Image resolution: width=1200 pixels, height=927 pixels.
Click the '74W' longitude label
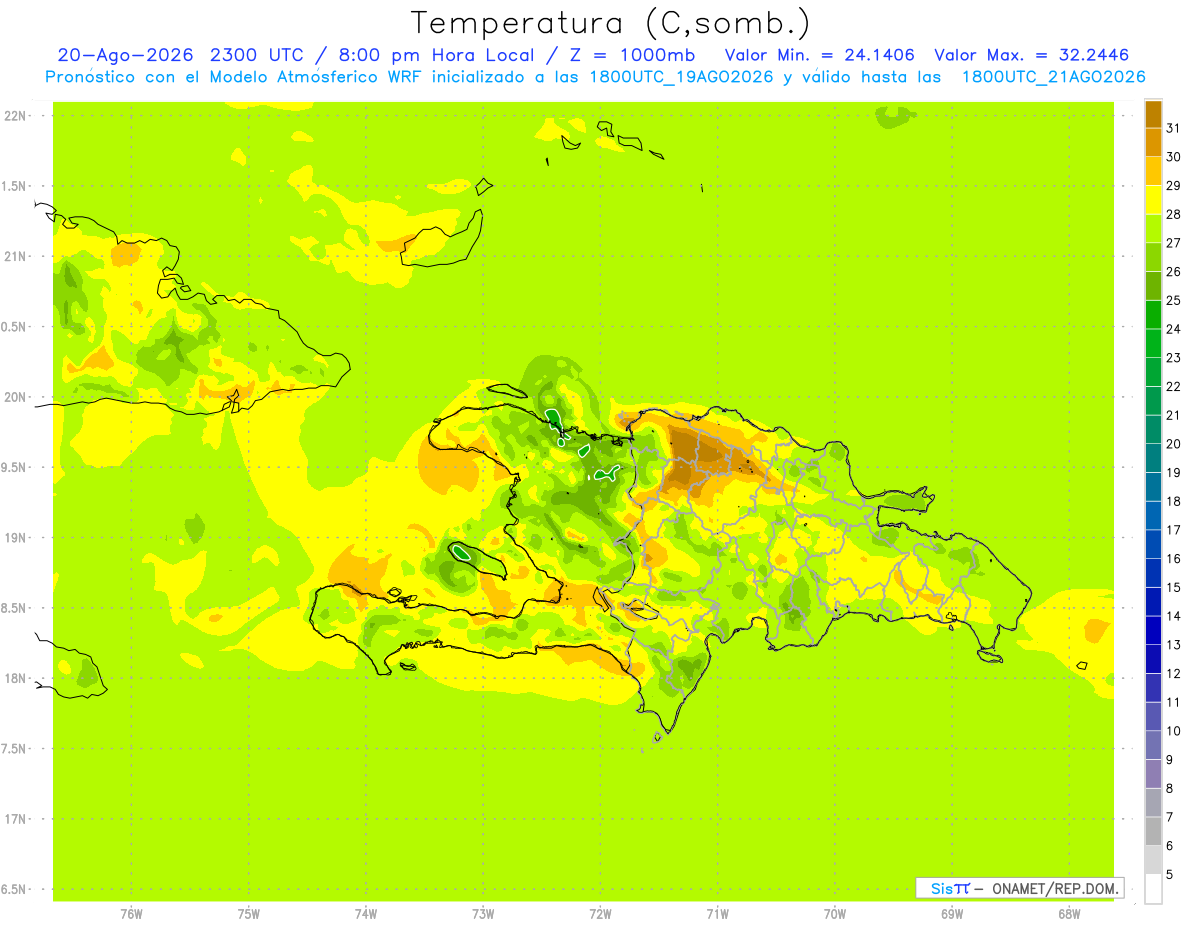[x=365, y=914]
